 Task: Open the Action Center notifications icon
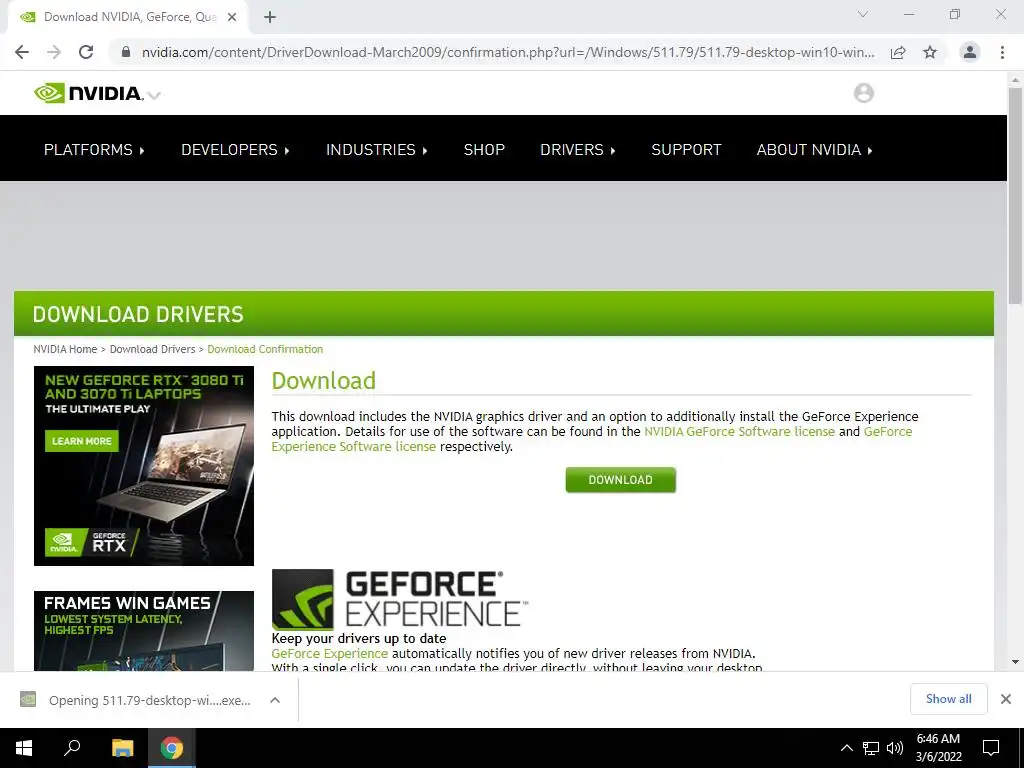[991, 748]
